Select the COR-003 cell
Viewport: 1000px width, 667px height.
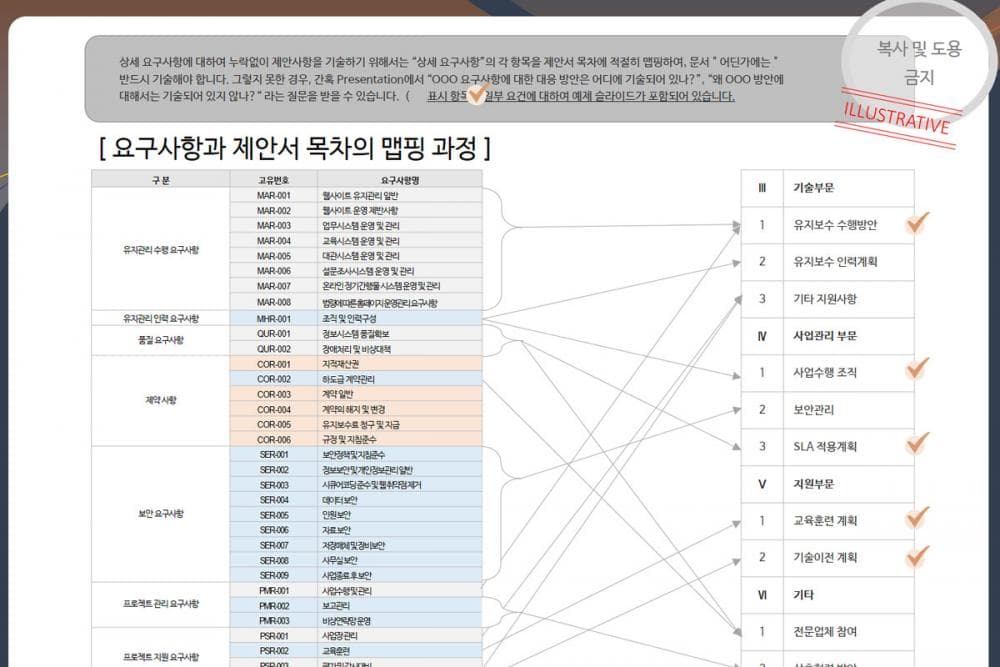coord(274,394)
